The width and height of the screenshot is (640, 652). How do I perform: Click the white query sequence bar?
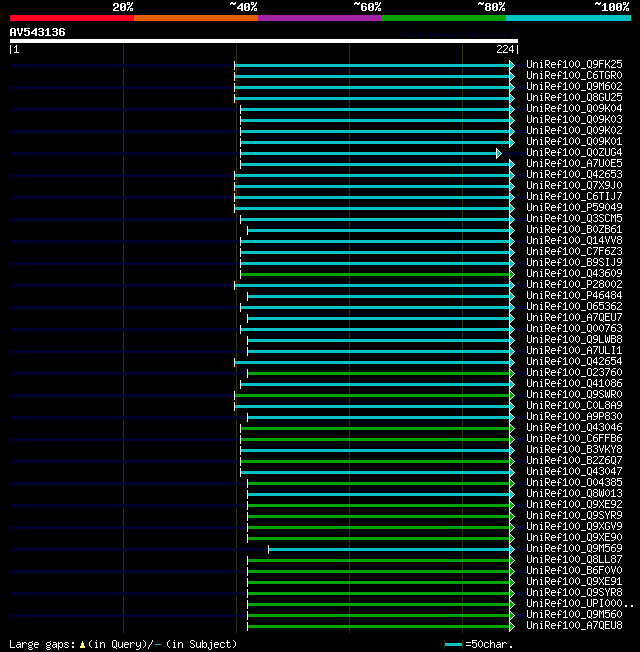click(x=264, y=41)
